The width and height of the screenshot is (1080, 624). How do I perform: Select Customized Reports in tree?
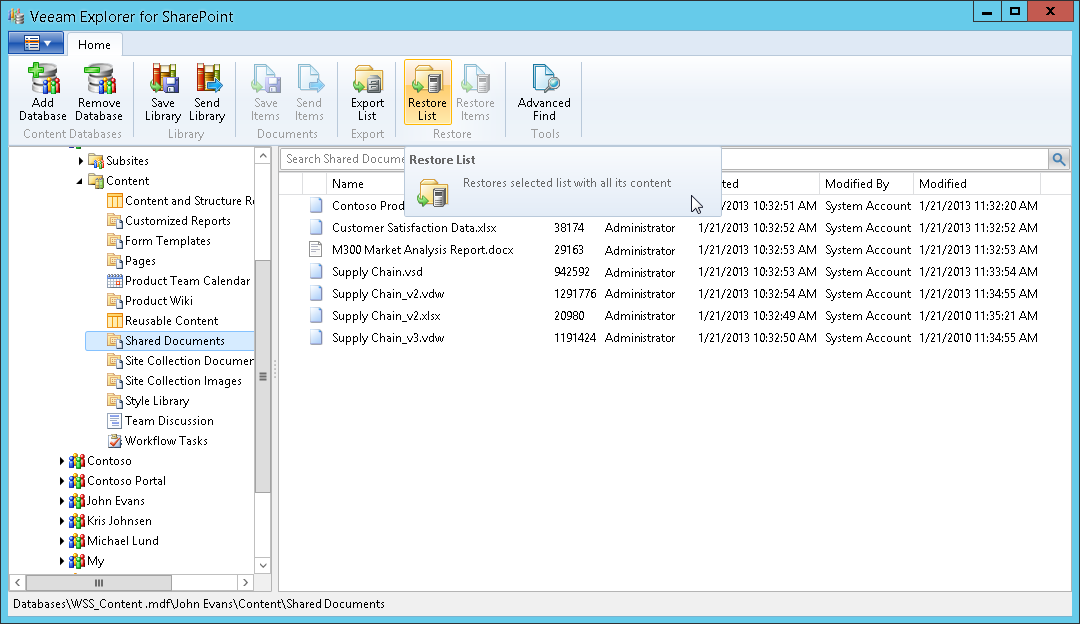pyautogui.click(x=169, y=221)
